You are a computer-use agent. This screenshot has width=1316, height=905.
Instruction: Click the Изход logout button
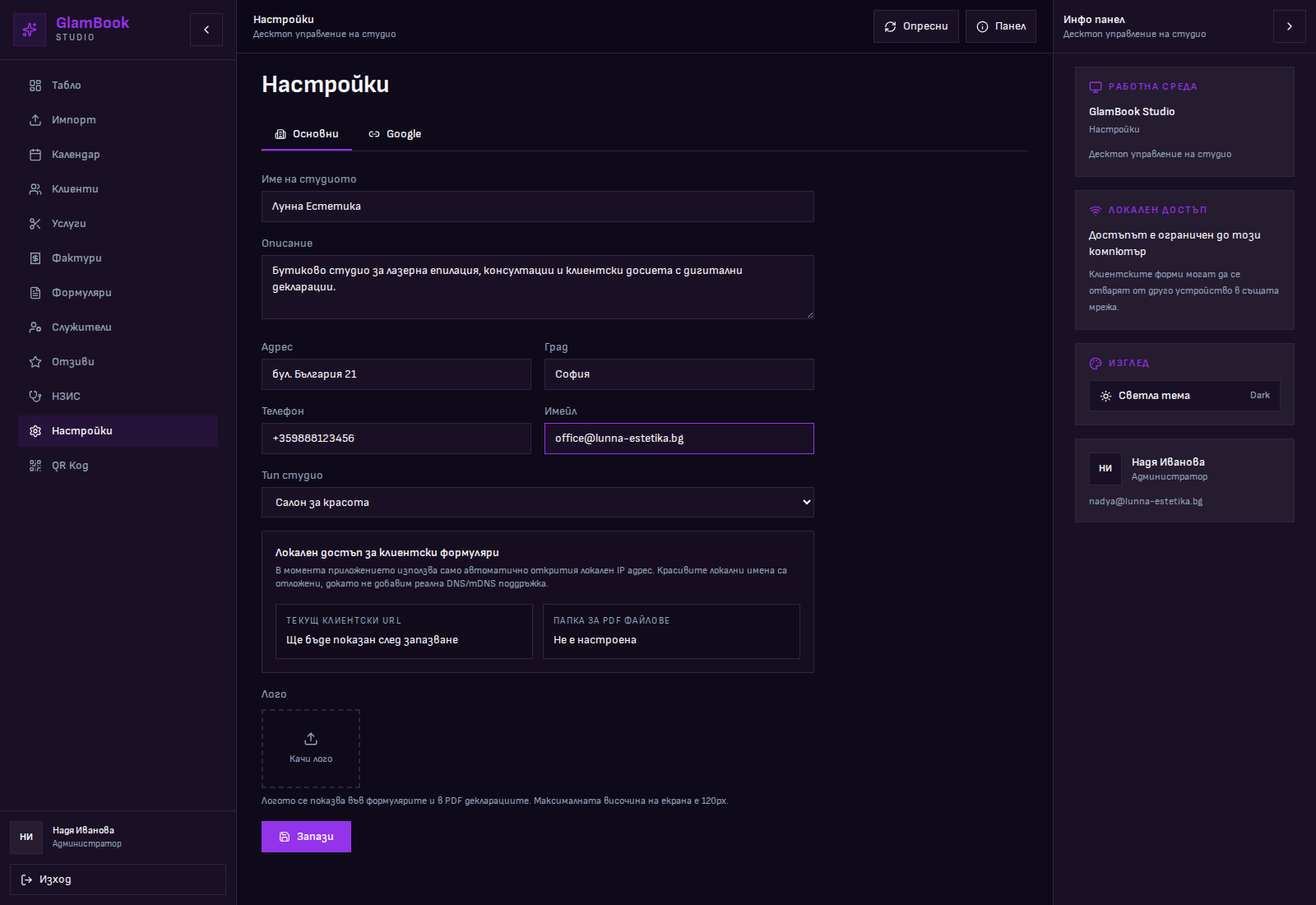click(x=118, y=879)
